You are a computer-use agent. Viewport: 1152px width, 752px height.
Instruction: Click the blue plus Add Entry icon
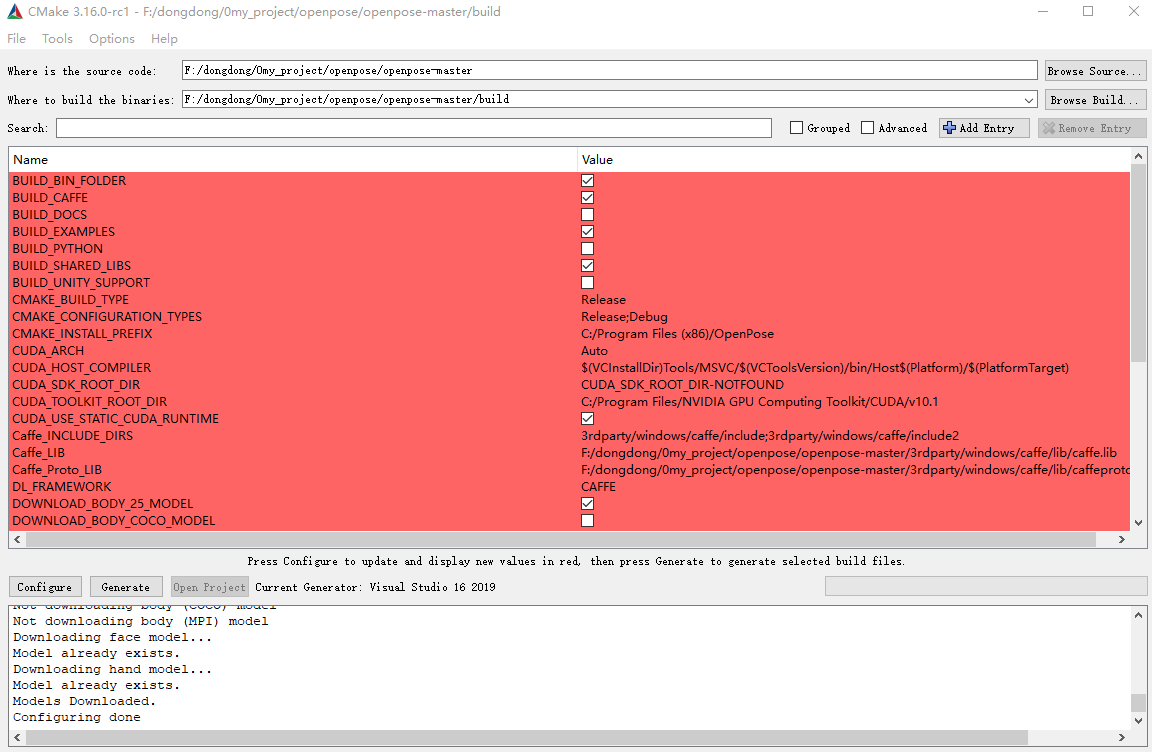(949, 128)
